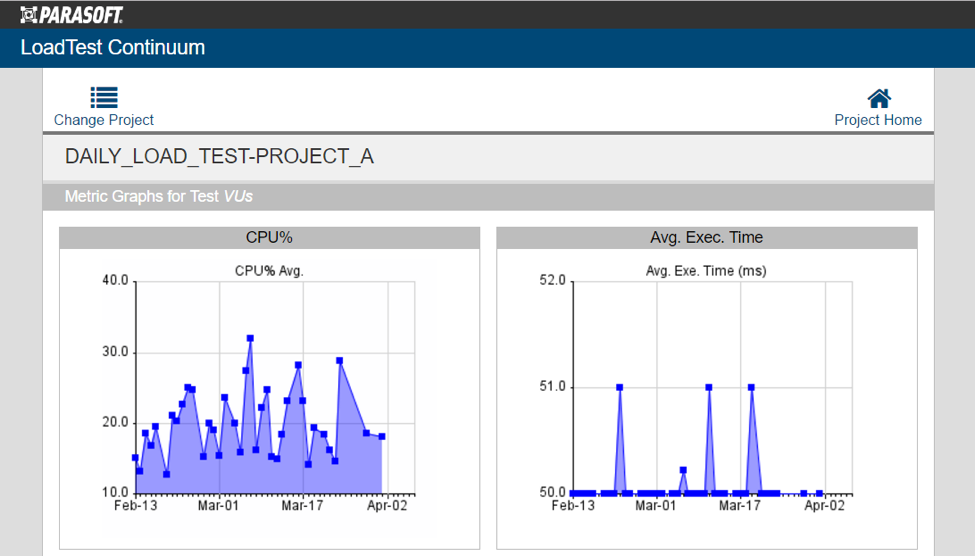Select the Avg. Exec. Time panel header

pos(706,238)
